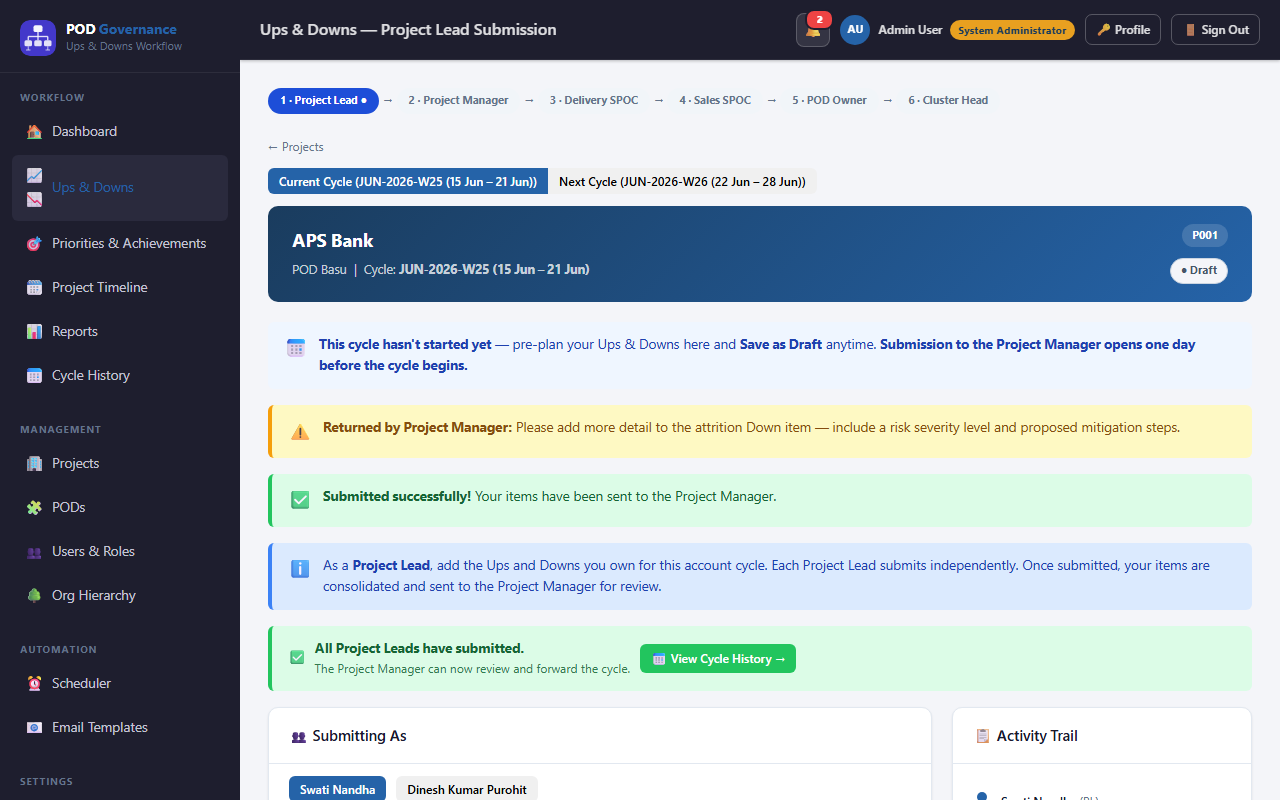Click the Reports chart icon
Viewport: 1280px width, 800px height.
click(x=34, y=331)
